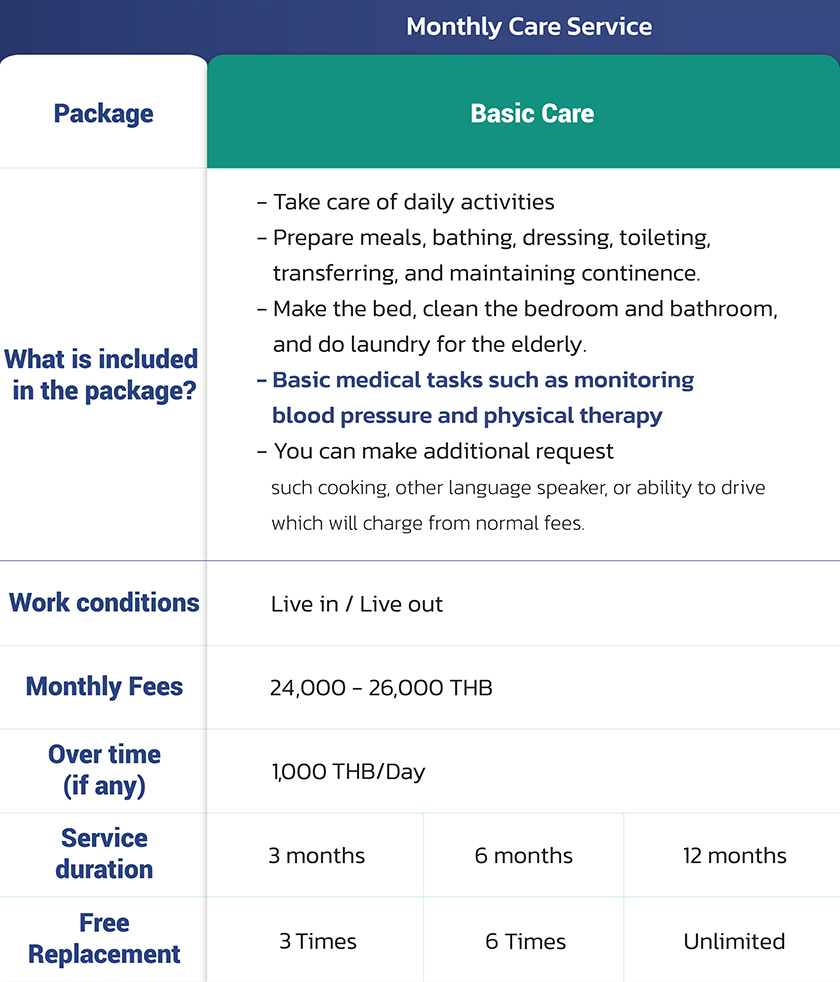The width and height of the screenshot is (840, 982).
Task: Click the 'Monthly Fees' row label
Action: [x=104, y=687]
